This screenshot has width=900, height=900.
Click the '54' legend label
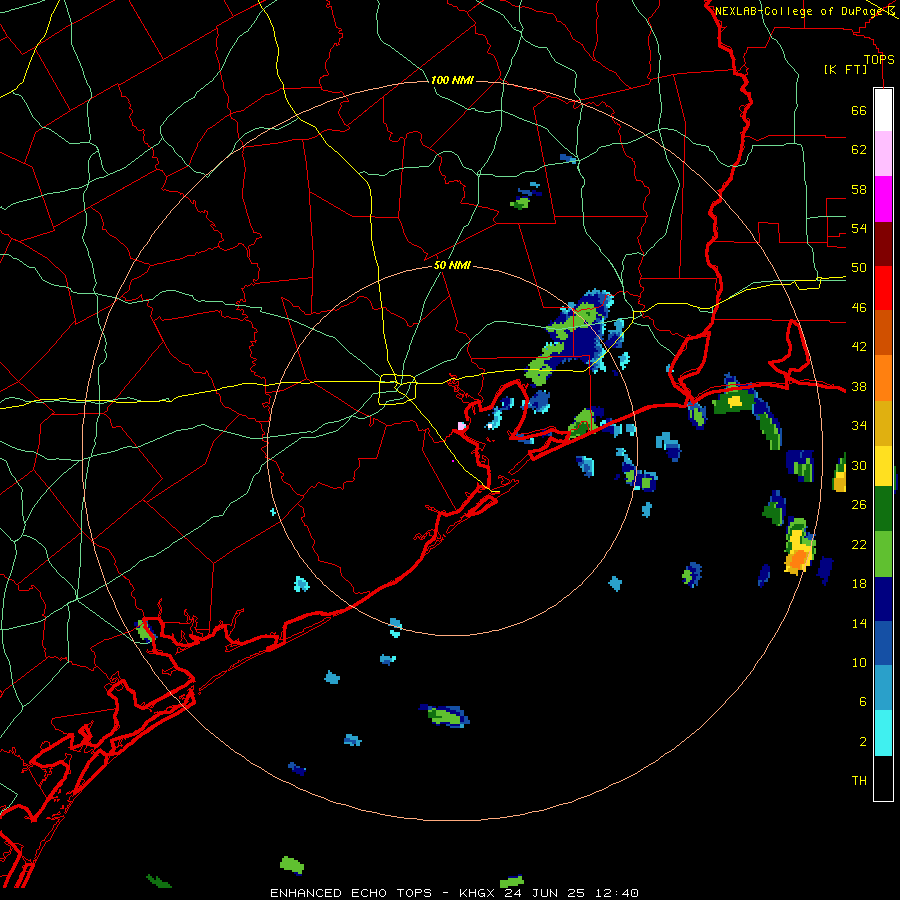(859, 228)
